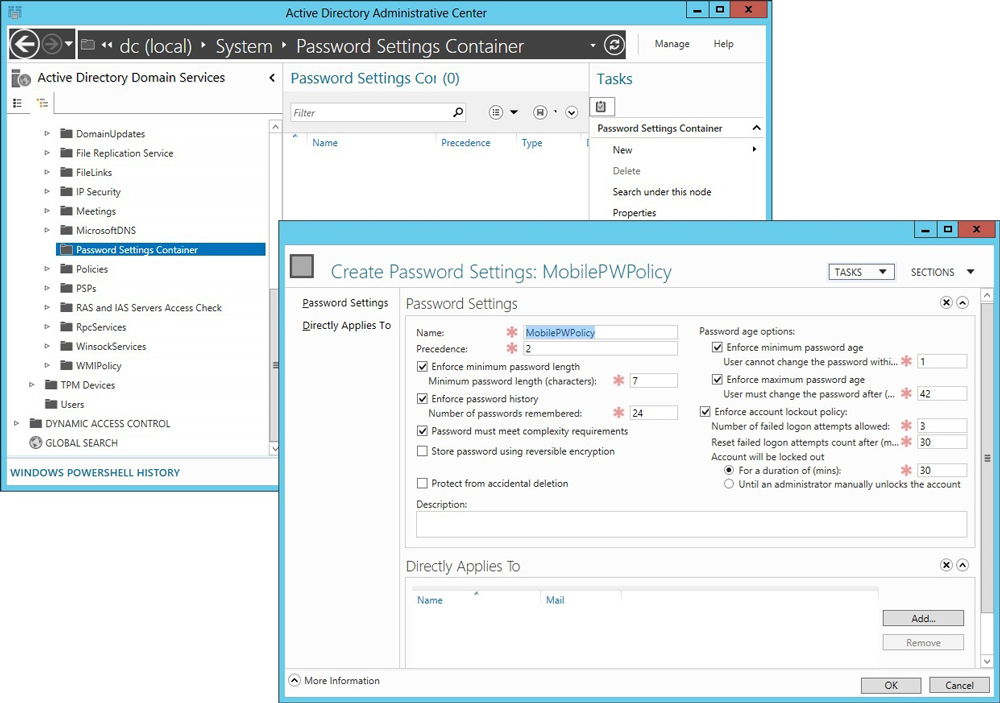Click the clipboard tasks icon under Tasks
This screenshot has height=703, width=1000.
(x=601, y=106)
